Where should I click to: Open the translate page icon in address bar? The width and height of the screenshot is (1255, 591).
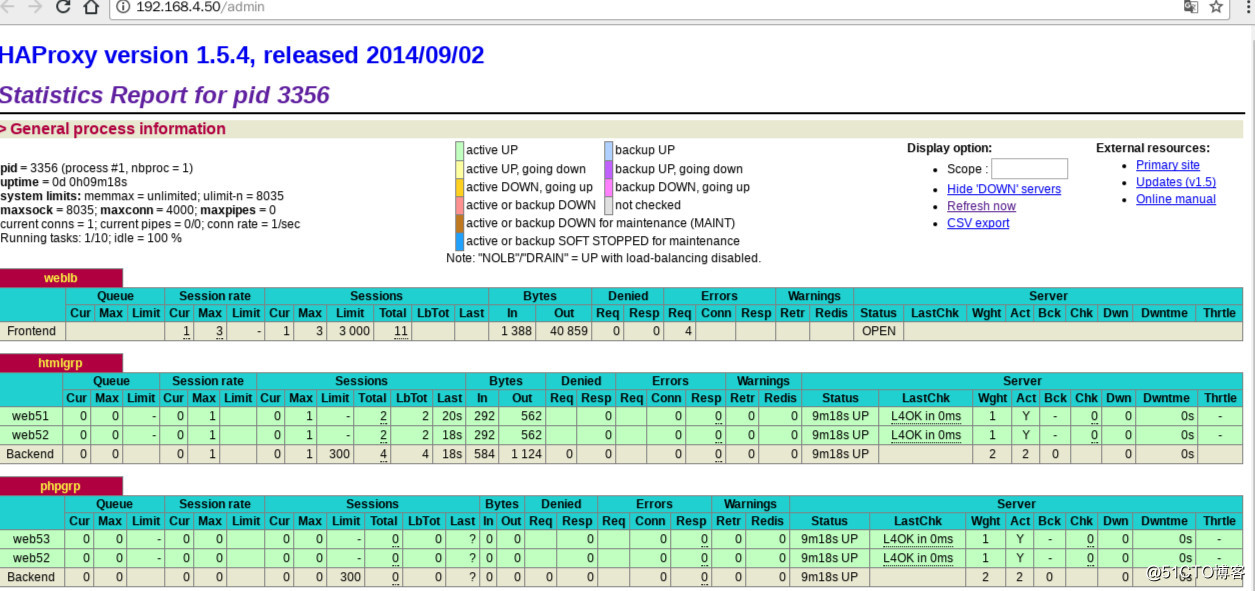pyautogui.click(x=1191, y=7)
